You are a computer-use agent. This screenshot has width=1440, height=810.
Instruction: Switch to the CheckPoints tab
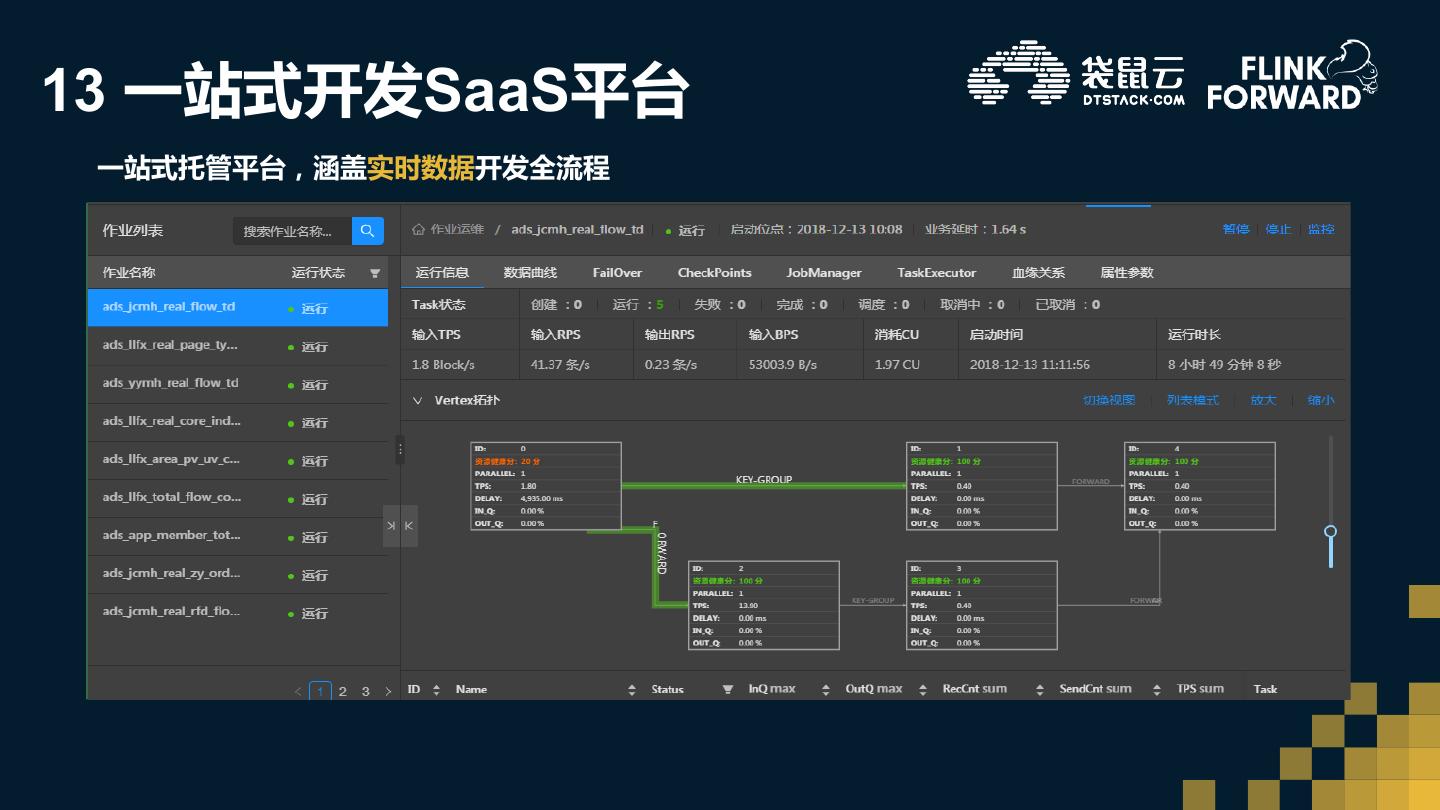click(x=714, y=272)
